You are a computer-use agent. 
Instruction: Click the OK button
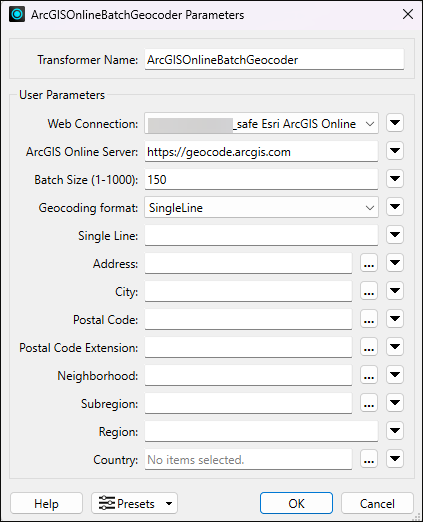(296, 503)
